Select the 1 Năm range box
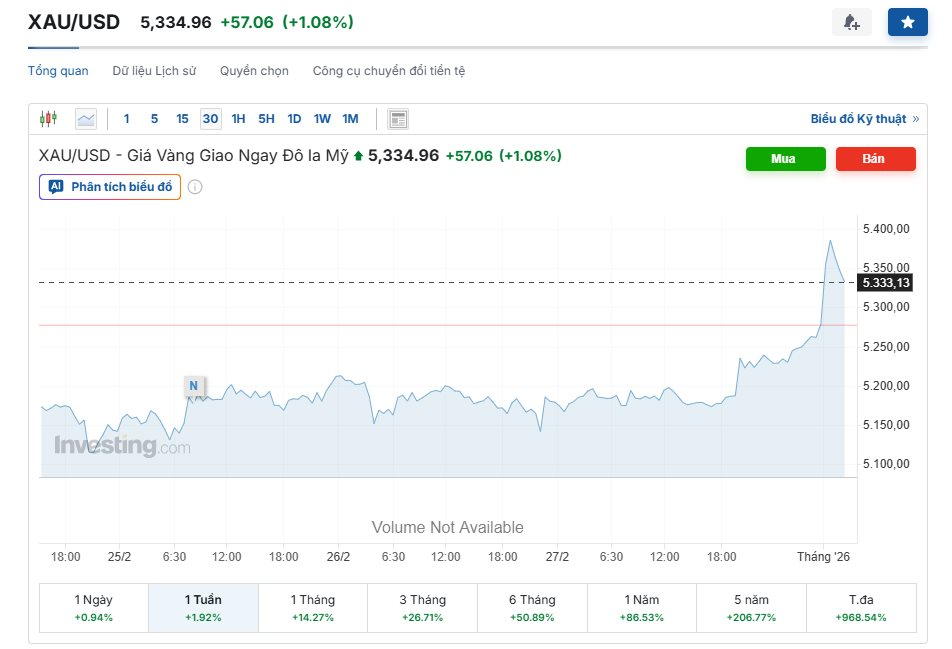Screen dimensions: 952x649 [x=642, y=607]
